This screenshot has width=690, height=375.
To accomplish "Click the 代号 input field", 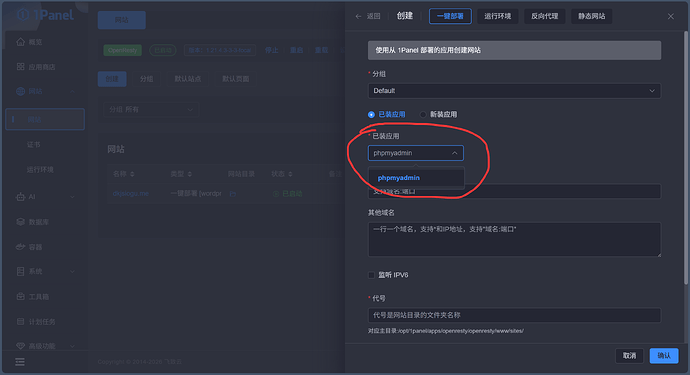I will [x=514, y=315].
